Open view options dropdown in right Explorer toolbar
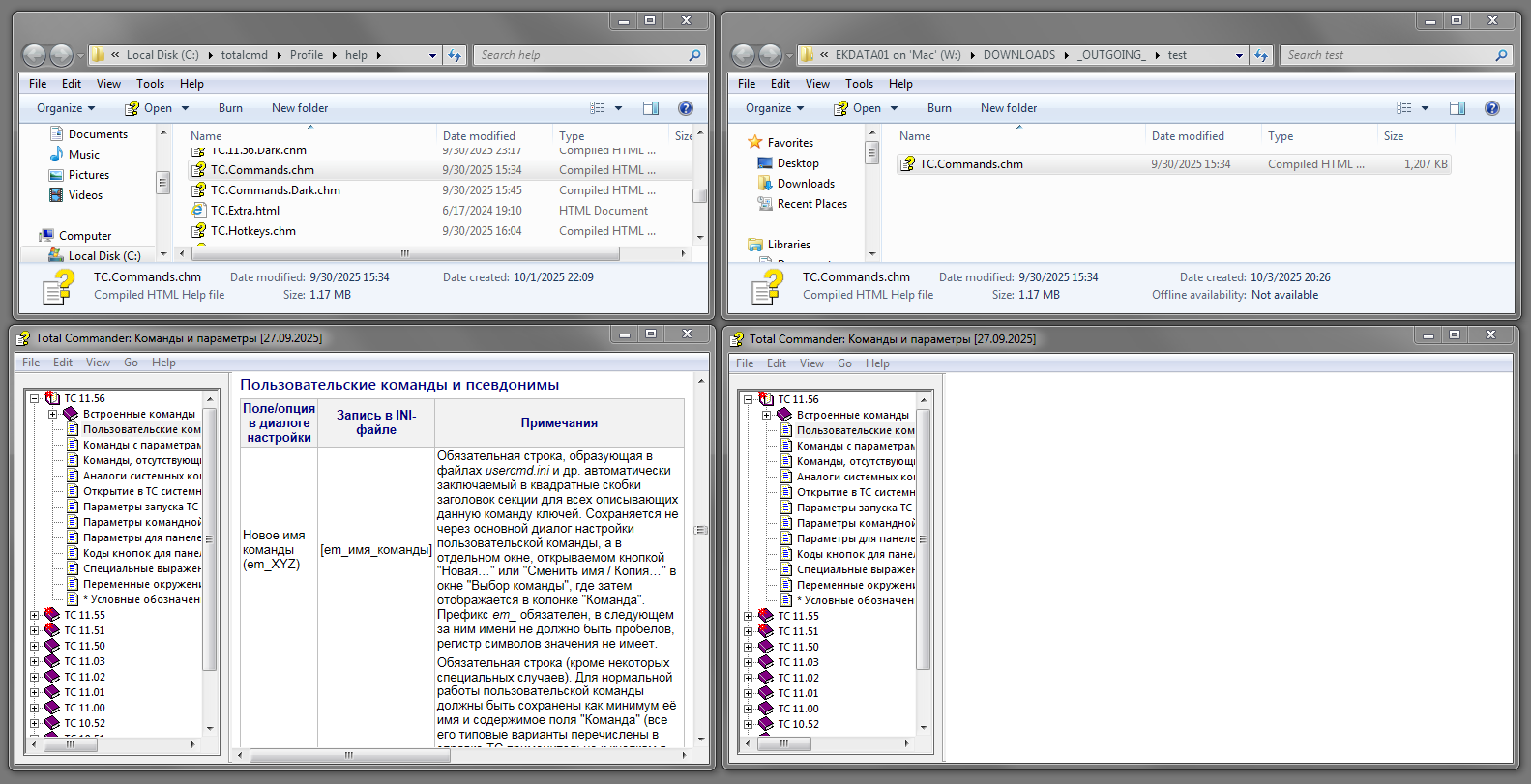 1425,108
